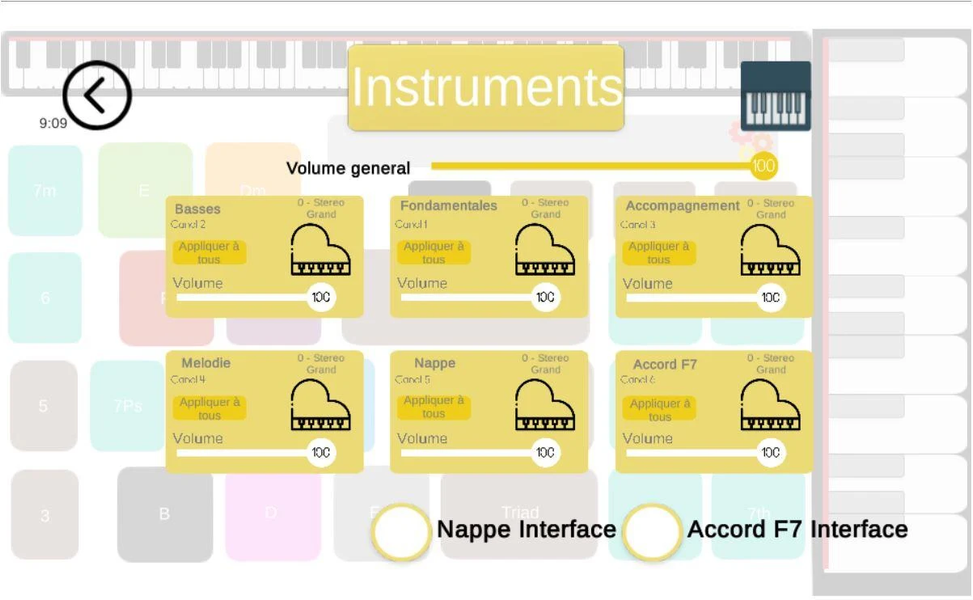Click the back arrow circle icon
Screen dimensions: 973x600
coord(97,96)
